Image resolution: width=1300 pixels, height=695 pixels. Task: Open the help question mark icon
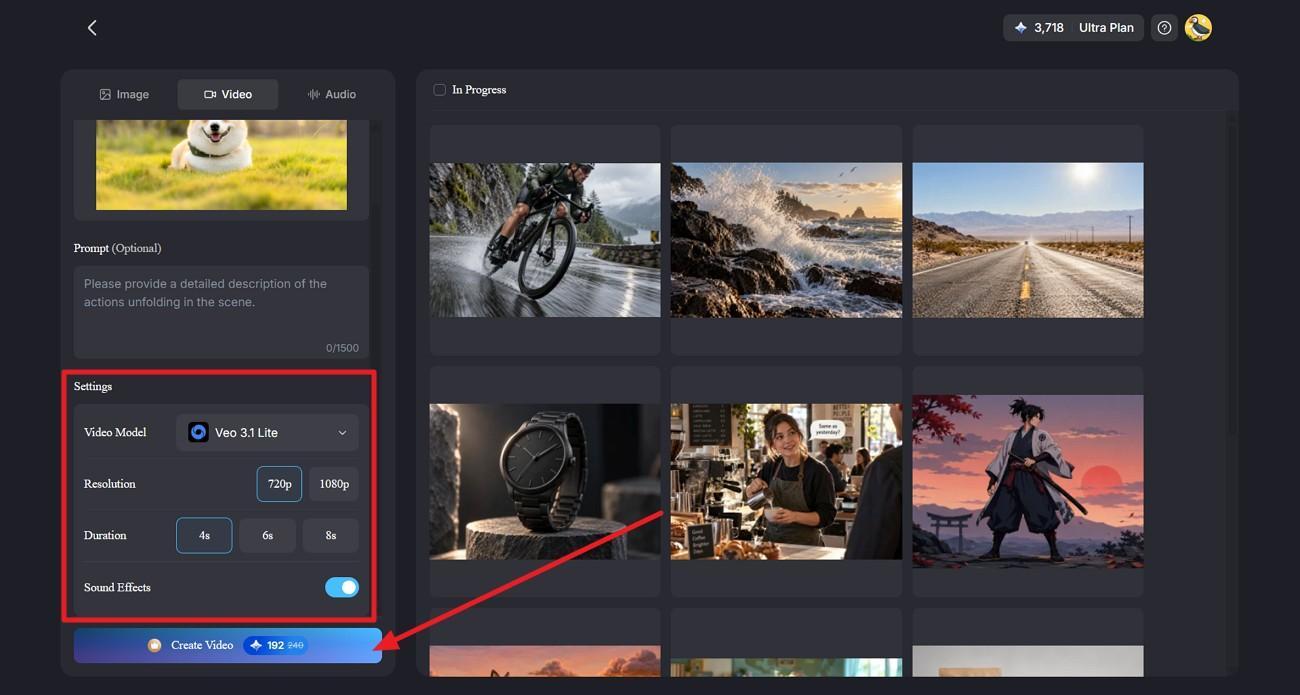click(1164, 28)
